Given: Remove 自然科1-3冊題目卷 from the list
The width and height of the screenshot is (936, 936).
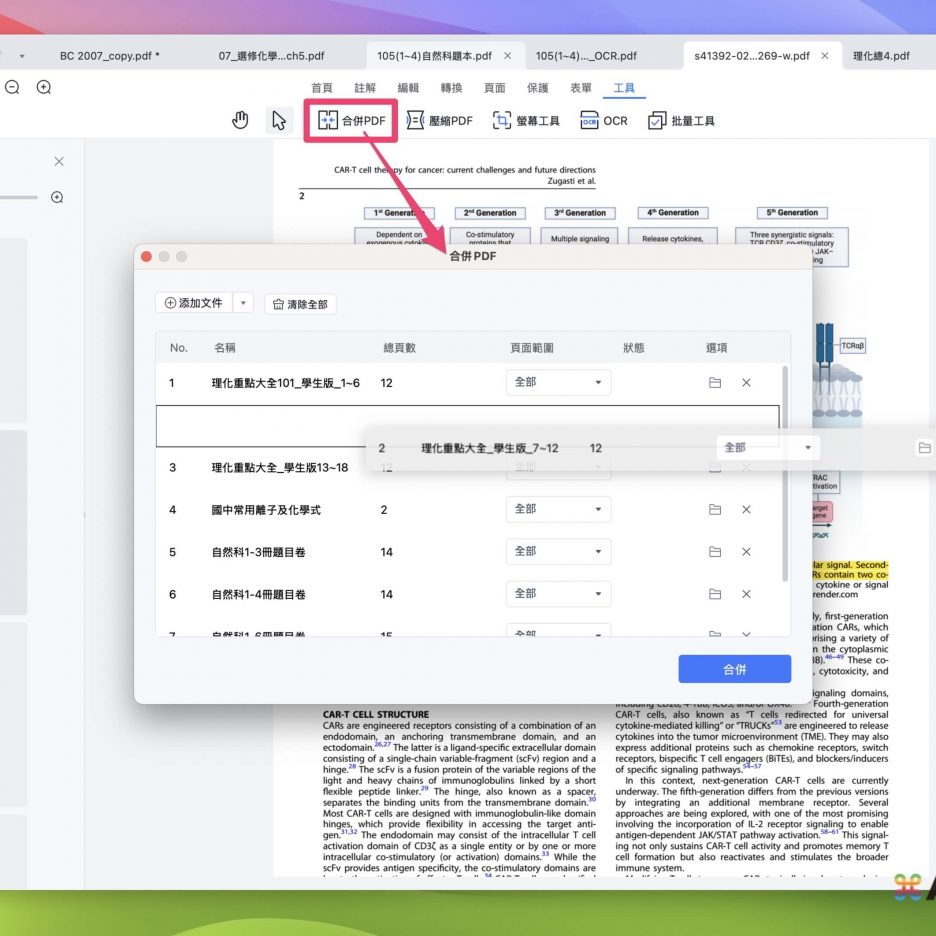Looking at the screenshot, I should (746, 552).
